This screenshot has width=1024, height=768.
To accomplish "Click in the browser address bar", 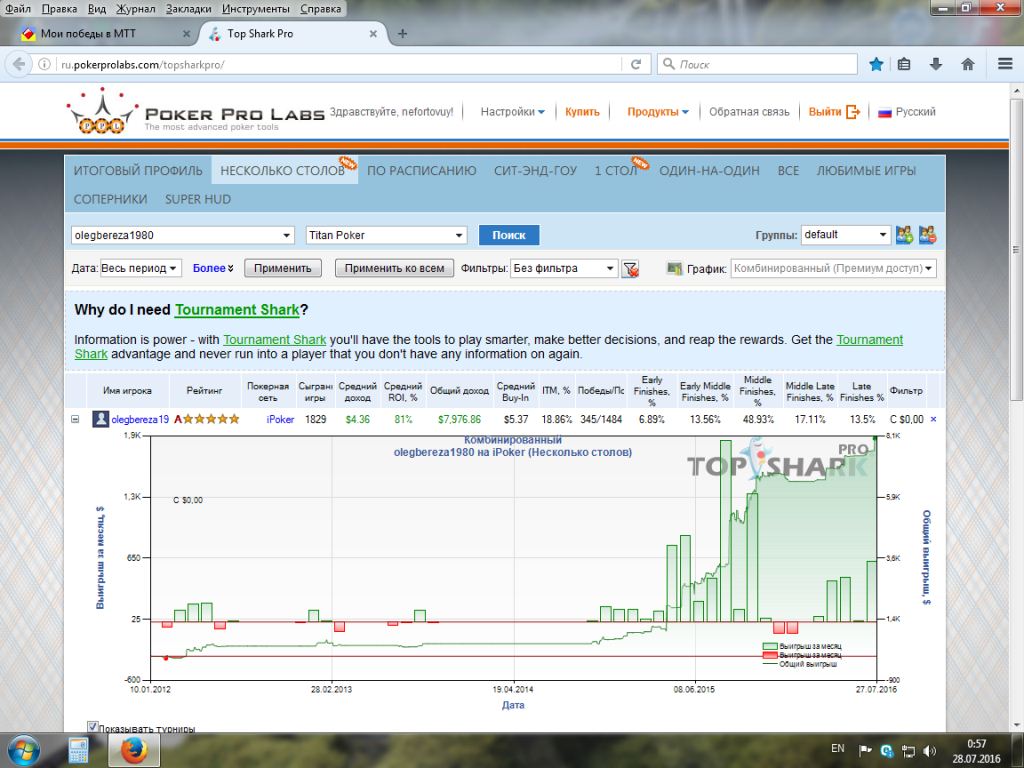I will pyautogui.click(x=340, y=64).
